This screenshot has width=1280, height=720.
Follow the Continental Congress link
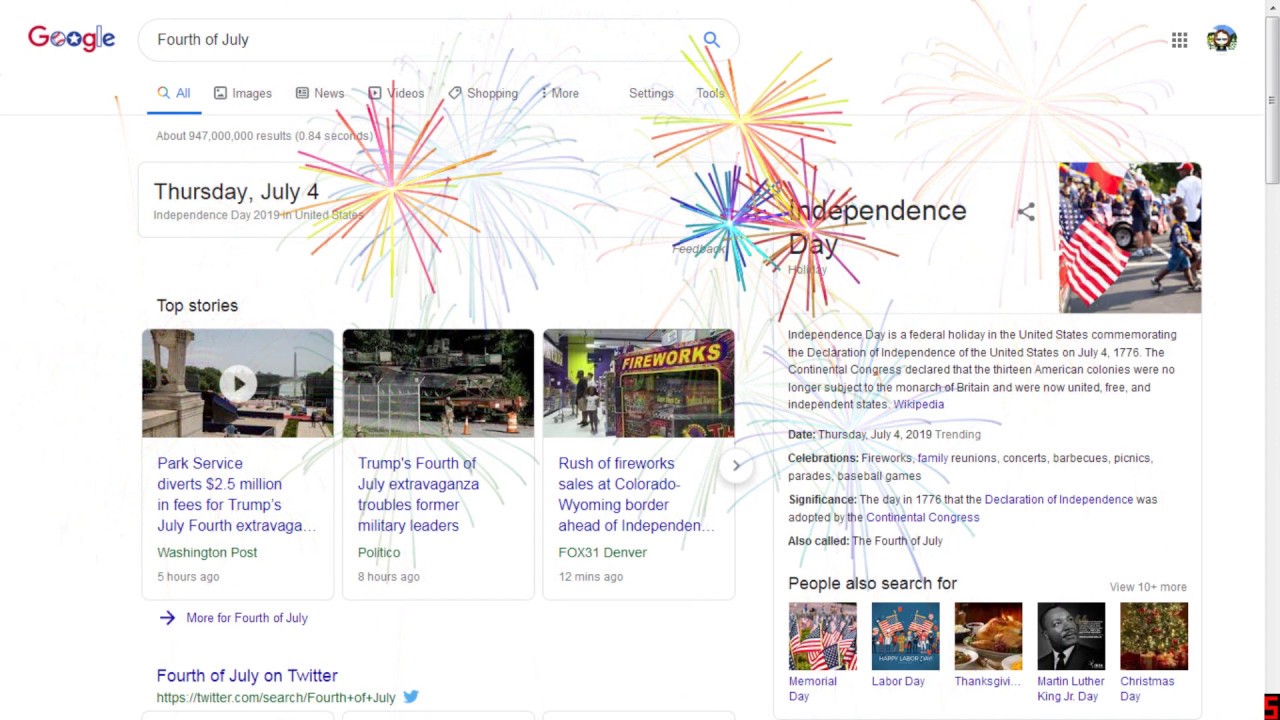coord(922,517)
